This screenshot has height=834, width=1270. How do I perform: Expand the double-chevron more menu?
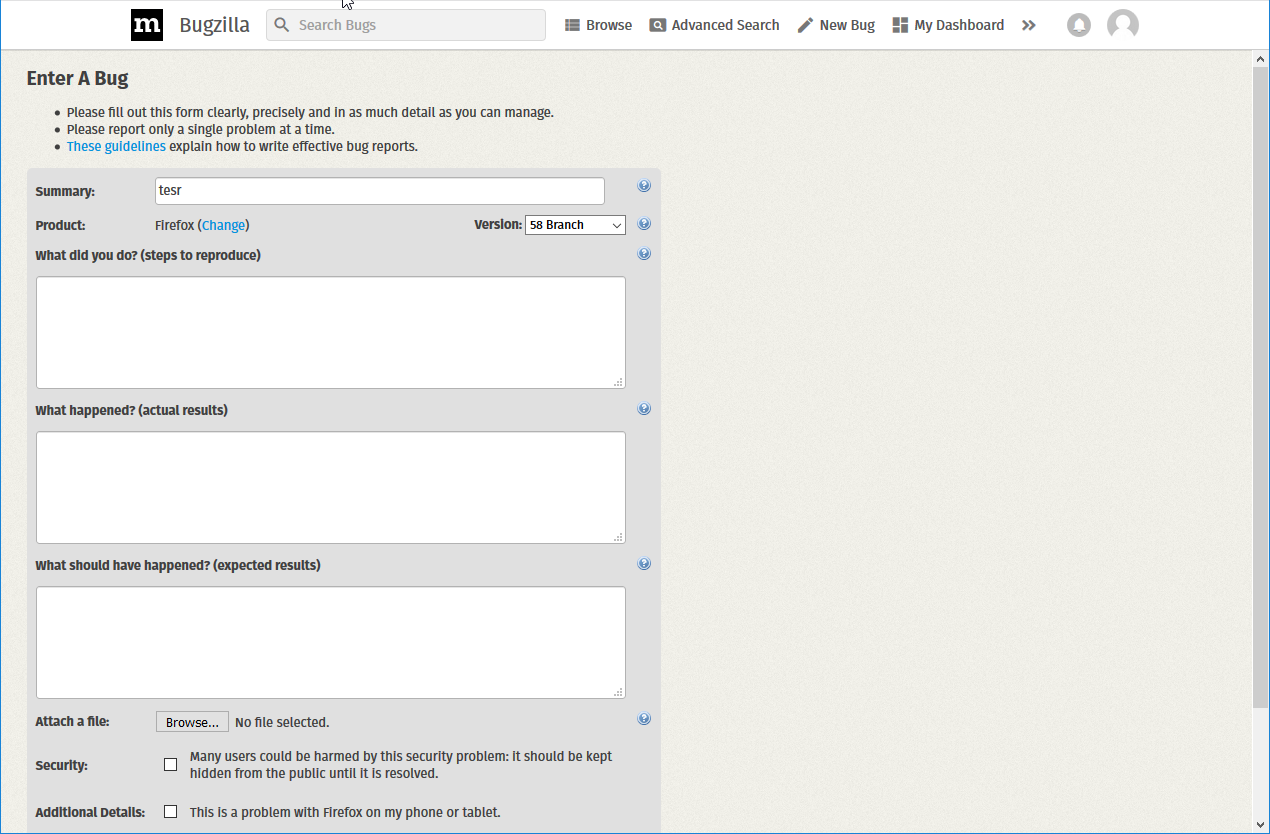(x=1029, y=25)
